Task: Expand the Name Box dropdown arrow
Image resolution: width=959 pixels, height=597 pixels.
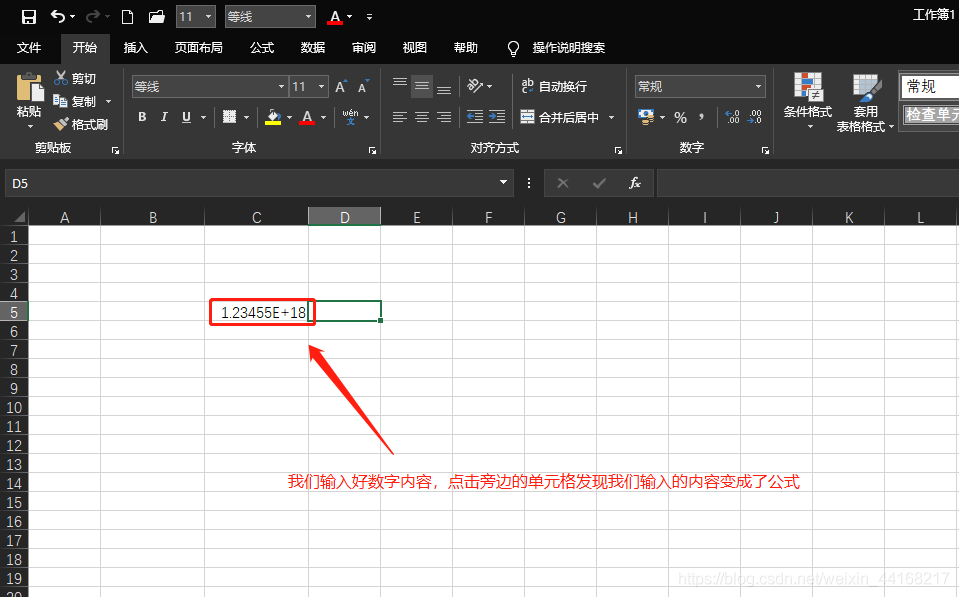Action: tap(503, 182)
